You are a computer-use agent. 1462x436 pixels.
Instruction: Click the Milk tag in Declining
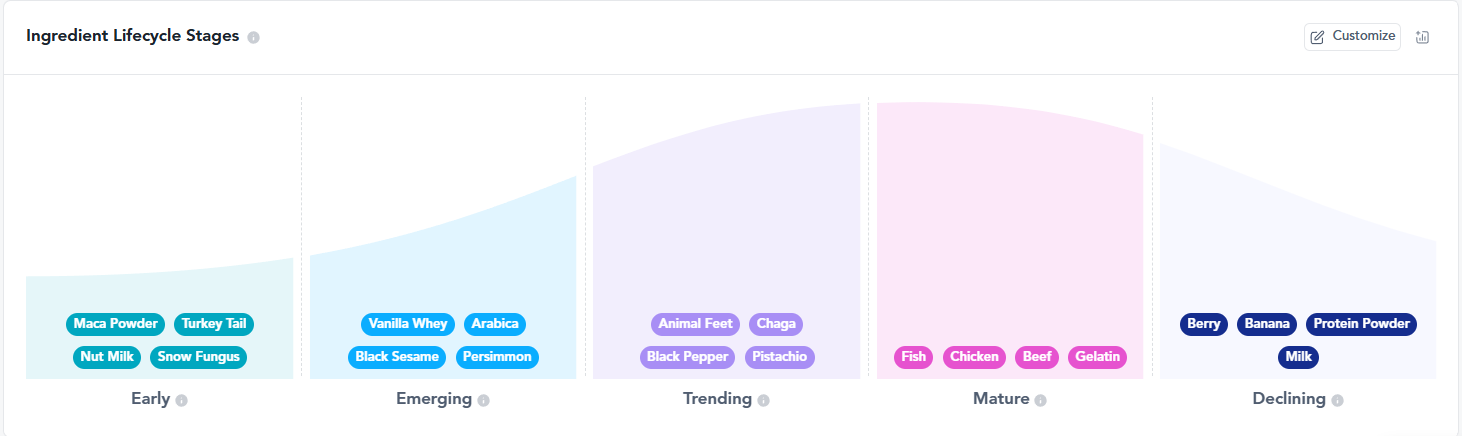[1298, 357]
